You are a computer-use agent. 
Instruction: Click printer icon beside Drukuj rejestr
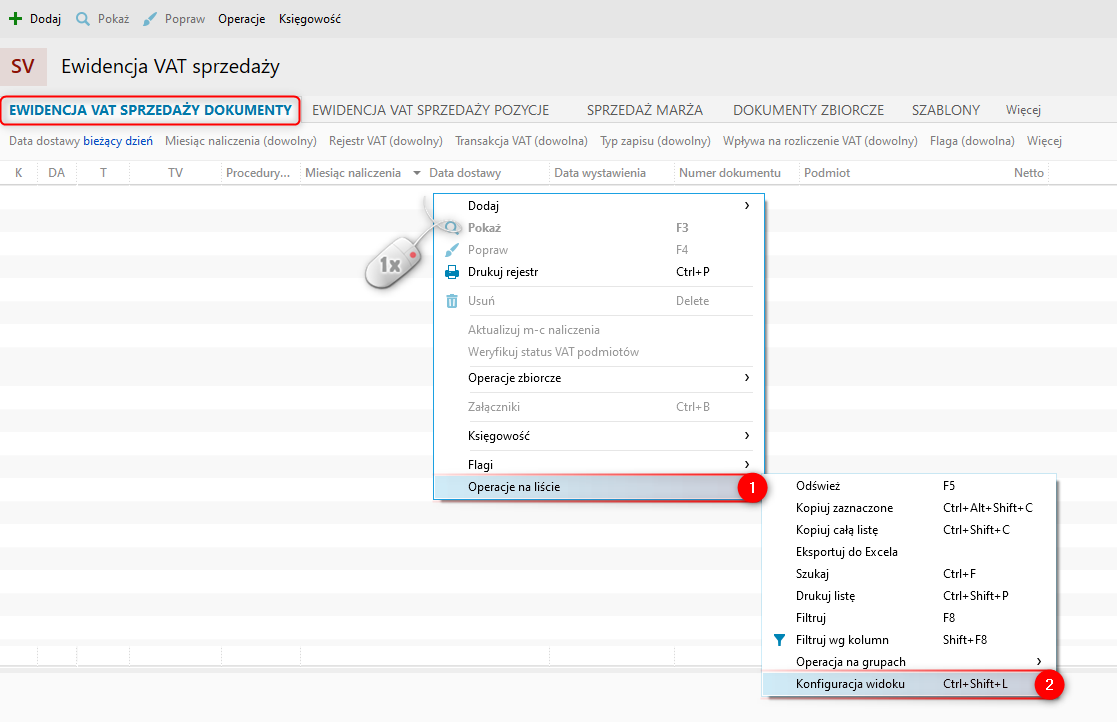pyautogui.click(x=452, y=272)
